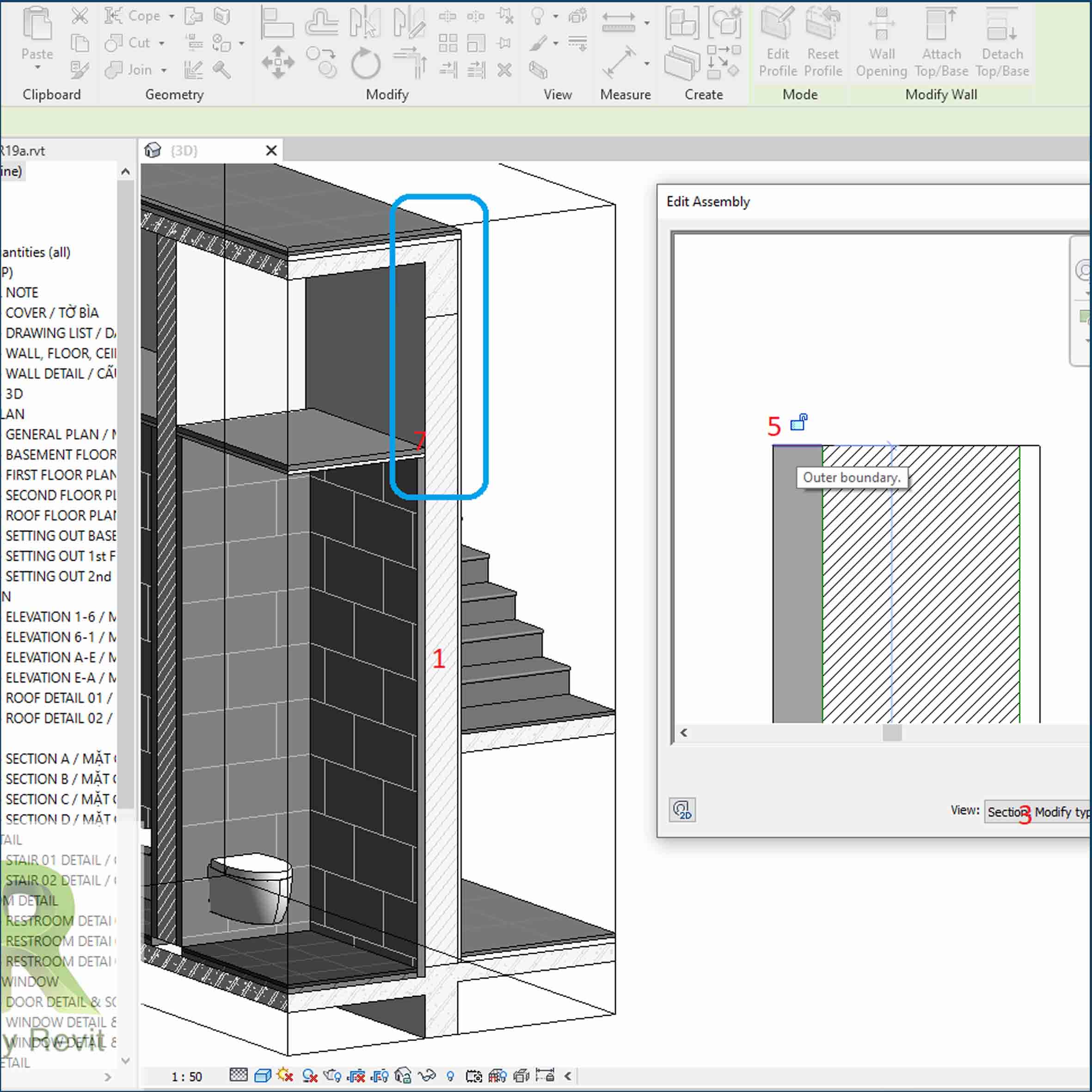This screenshot has width=1092, height=1092.
Task: Toggle 2D preview zoom icon in Edit Assembly
Action: tap(682, 810)
